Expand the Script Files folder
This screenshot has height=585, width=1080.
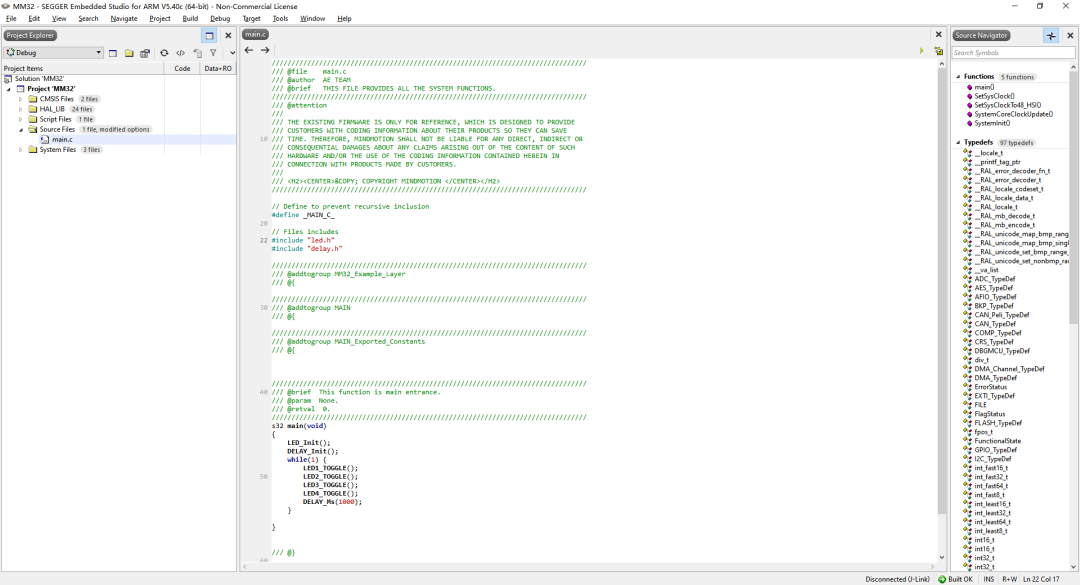pyautogui.click(x=21, y=119)
